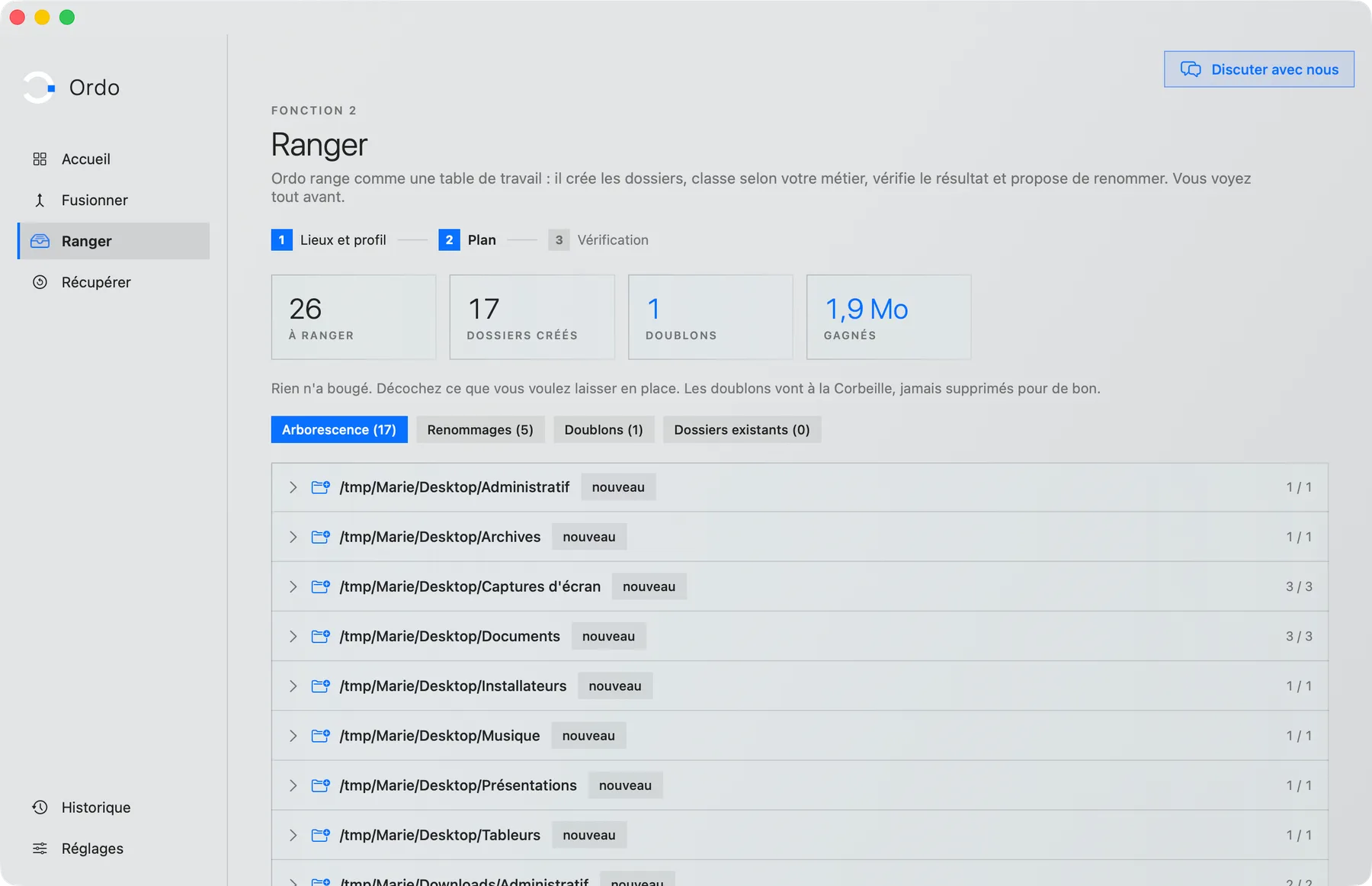Click the Ordo logo icon

[x=39, y=88]
